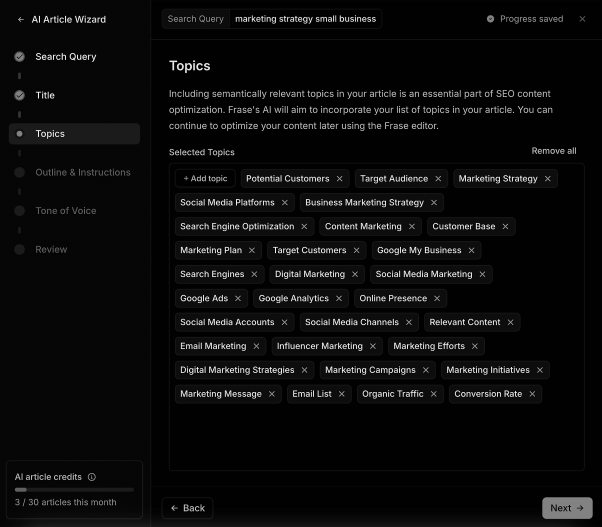The image size is (602, 527).
Task: Remove the Marketing Campaigns topic
Action: [x=425, y=370]
